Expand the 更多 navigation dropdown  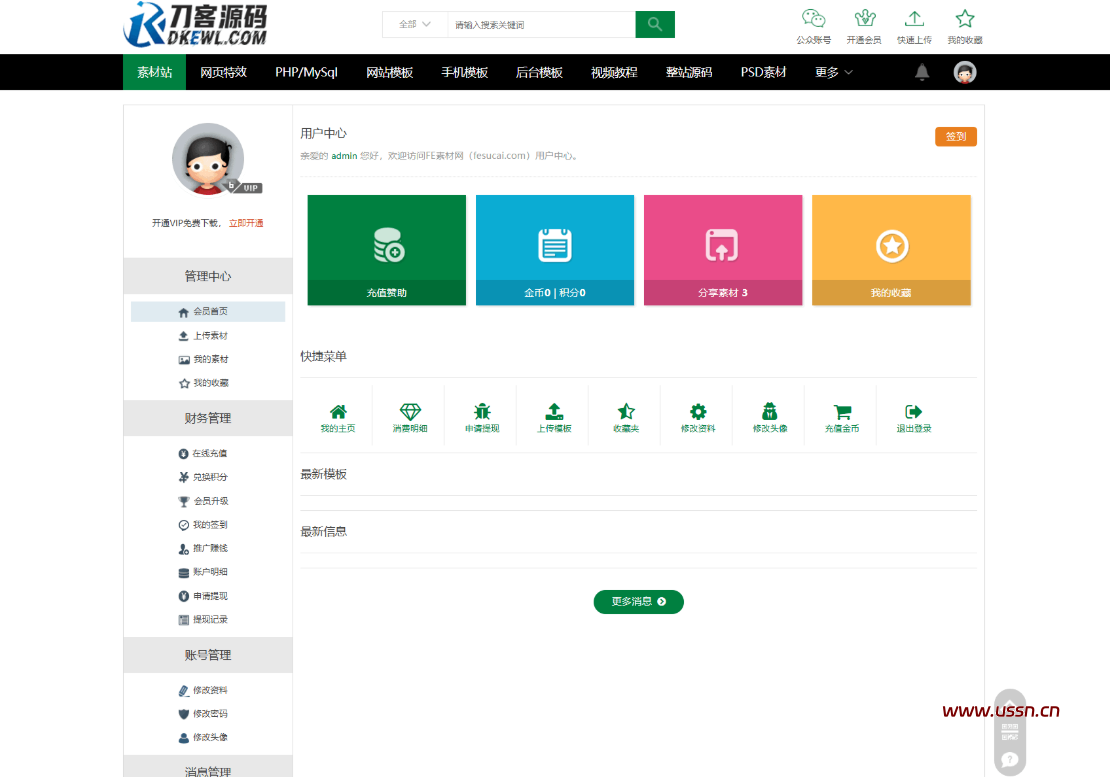(x=833, y=72)
